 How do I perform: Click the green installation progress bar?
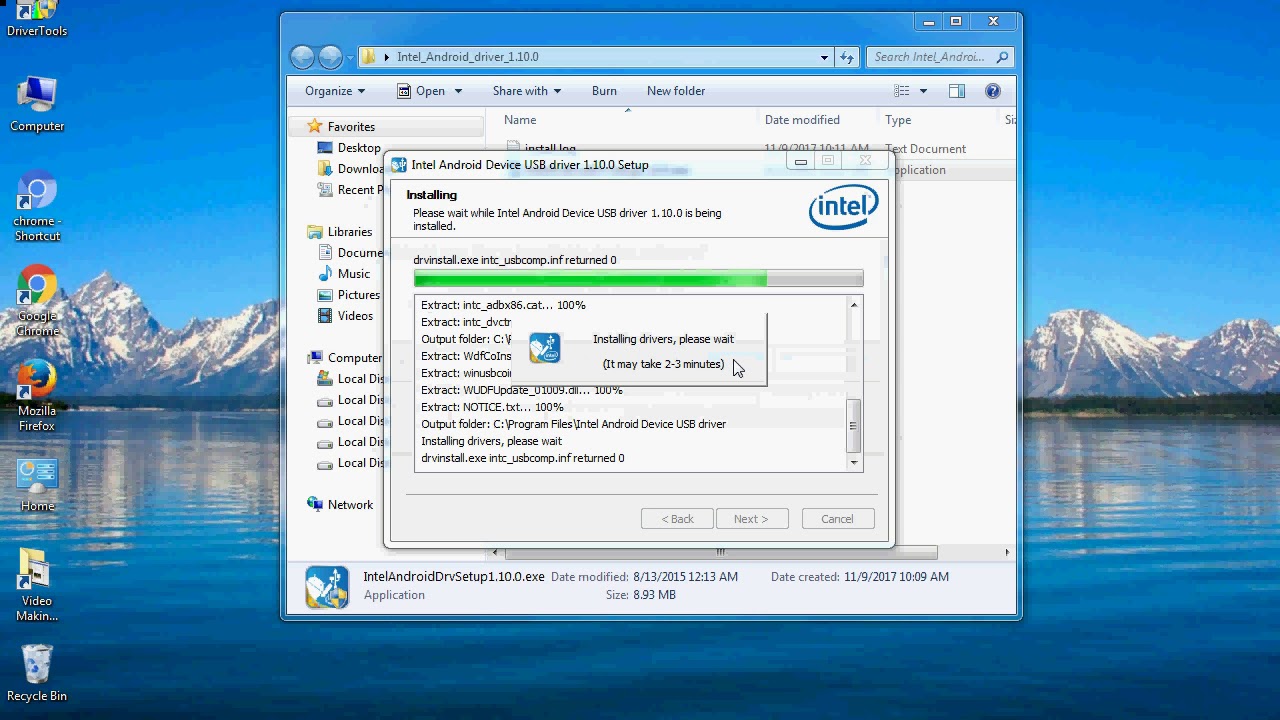coord(638,279)
